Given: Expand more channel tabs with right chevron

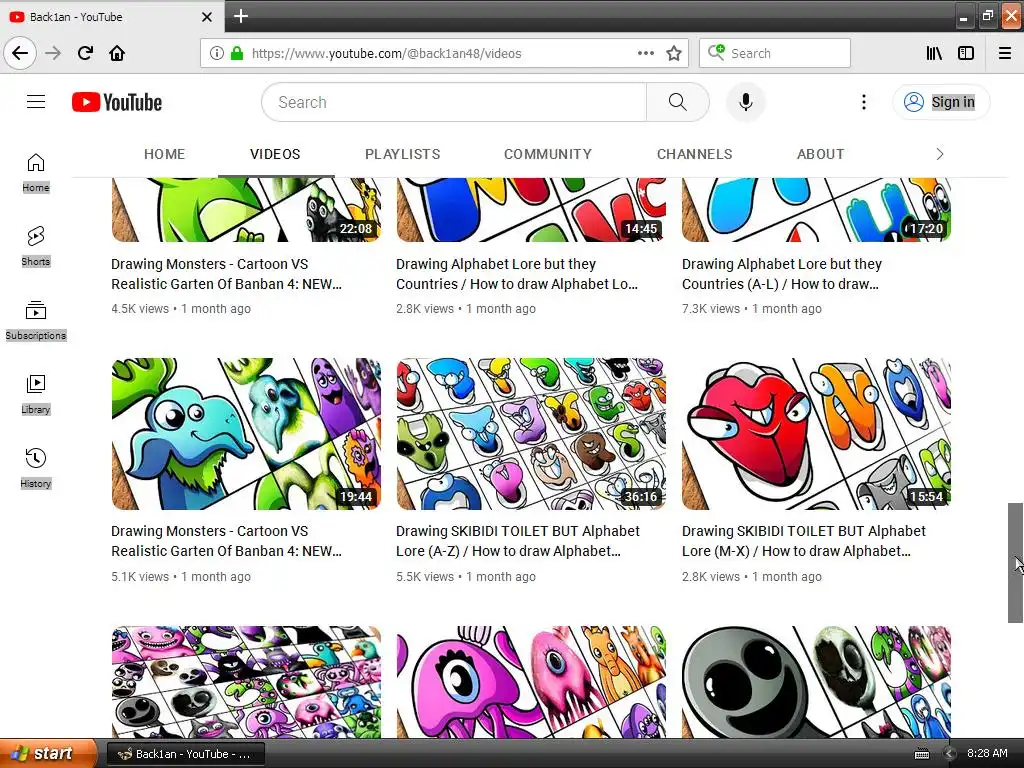Looking at the screenshot, I should pyautogui.click(x=939, y=154).
